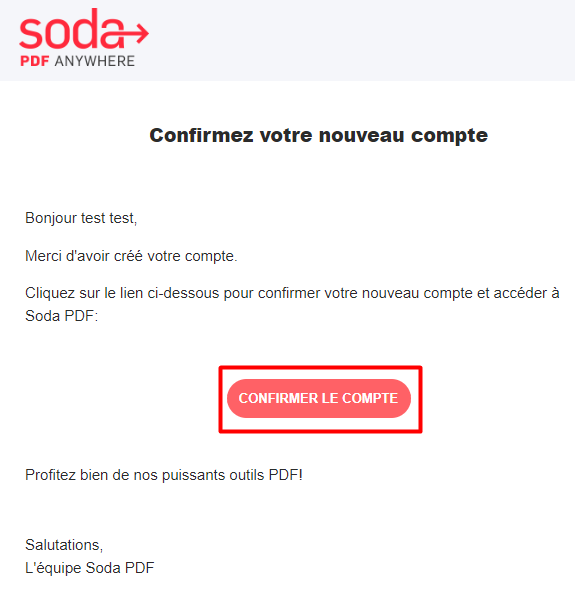575x593 pixels.
Task: Confirm account with CONFIRMER LE COMPTE button
Action: pyautogui.click(x=319, y=398)
